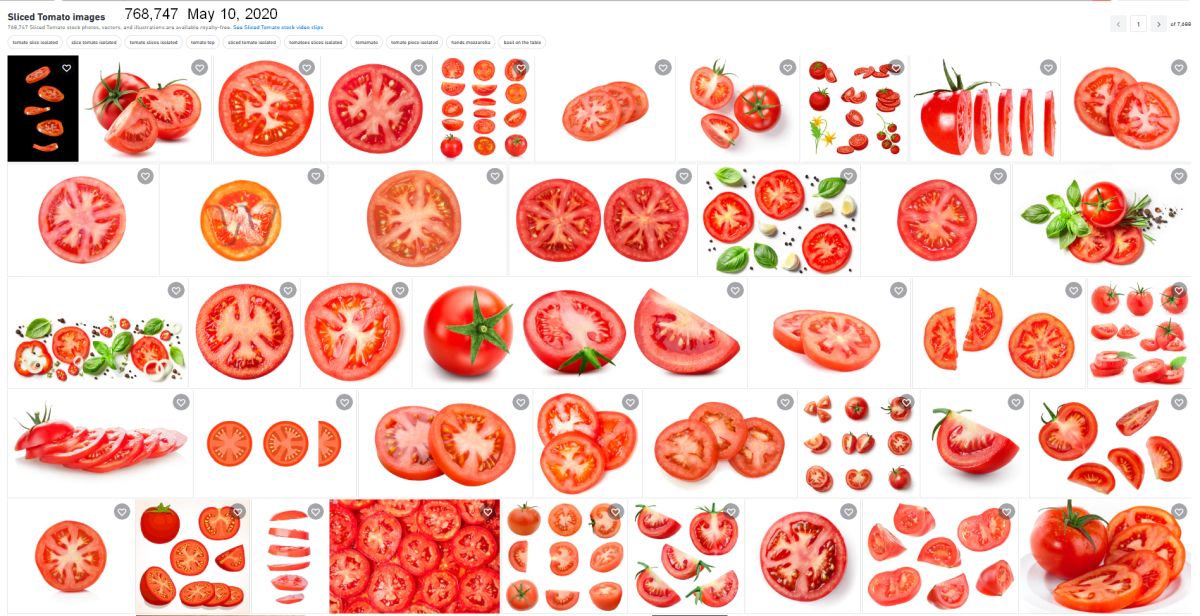Select the 'tomato slice isolated' tag
The width and height of the screenshot is (1200, 616).
(x=35, y=43)
